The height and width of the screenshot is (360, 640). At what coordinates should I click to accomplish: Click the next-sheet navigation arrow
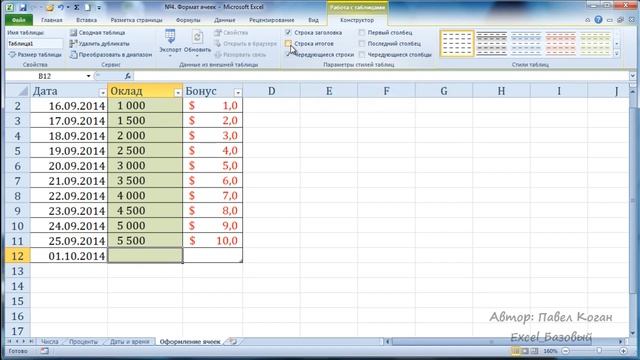coord(24,341)
